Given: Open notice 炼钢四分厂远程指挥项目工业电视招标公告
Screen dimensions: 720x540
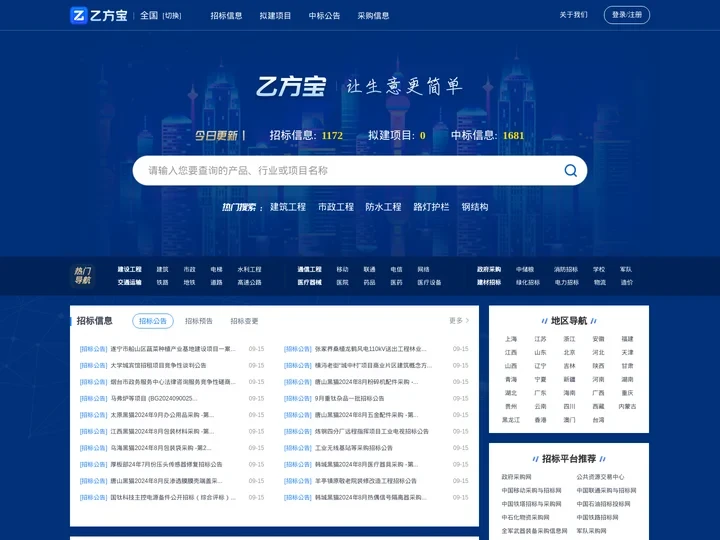Looking at the screenshot, I should pos(371,431).
